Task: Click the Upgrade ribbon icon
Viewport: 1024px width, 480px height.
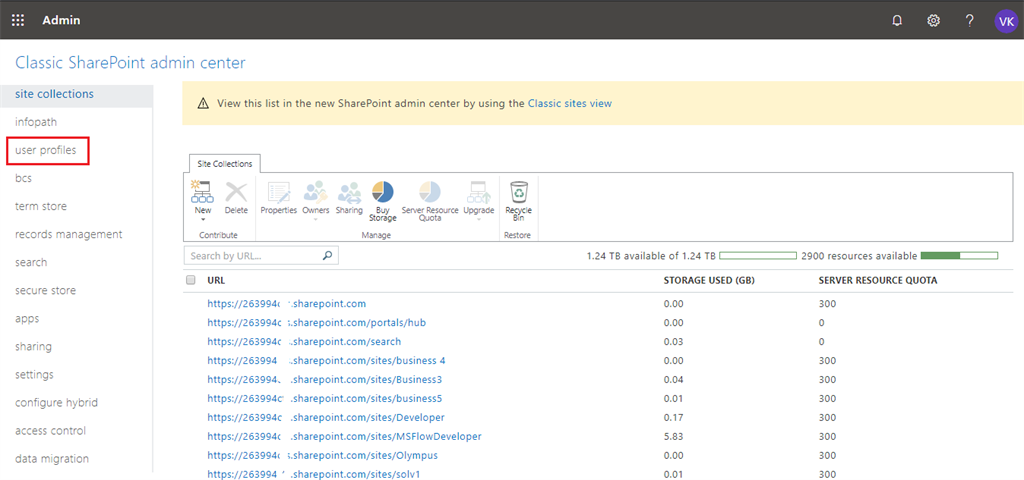Action: pyautogui.click(x=478, y=192)
